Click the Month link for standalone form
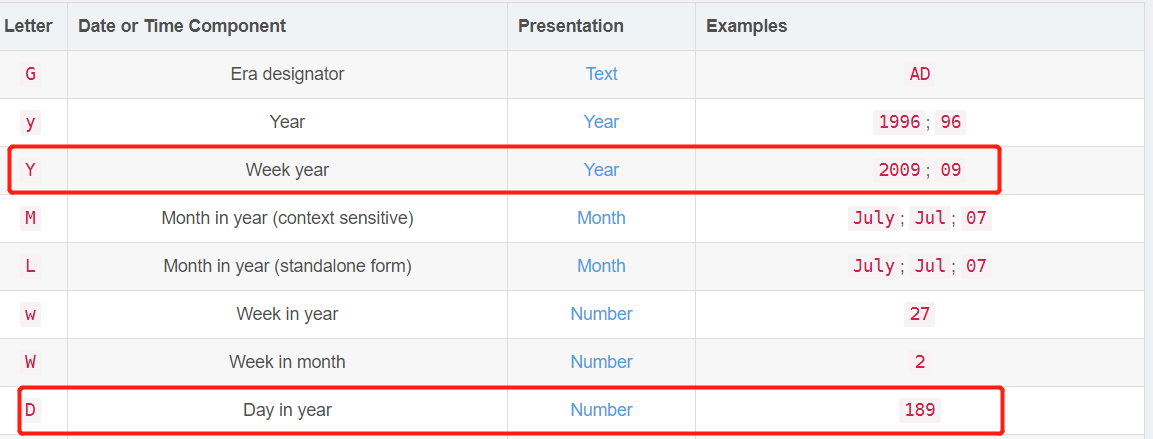 coord(601,266)
